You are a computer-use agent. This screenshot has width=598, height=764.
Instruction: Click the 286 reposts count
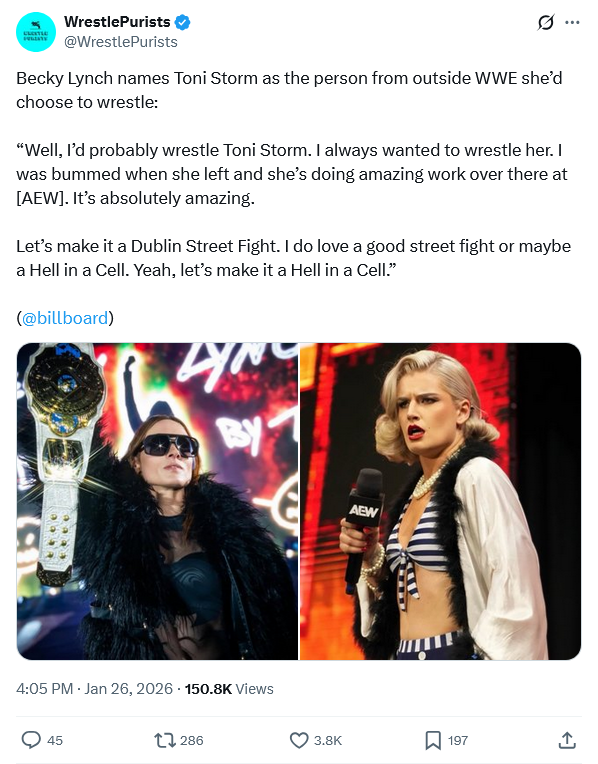[x=192, y=741]
